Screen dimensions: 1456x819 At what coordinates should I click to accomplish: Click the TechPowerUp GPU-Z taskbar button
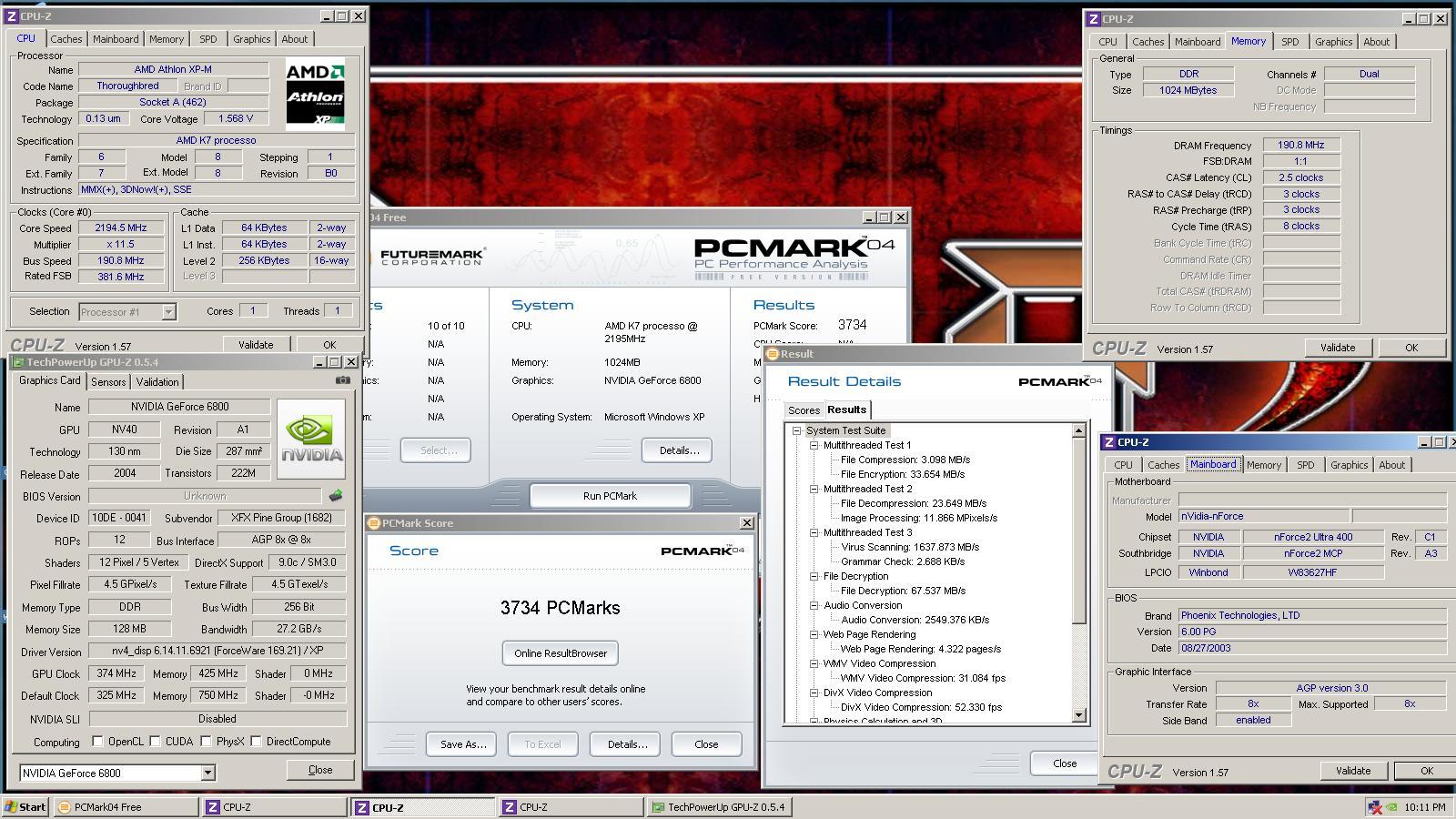pyautogui.click(x=720, y=807)
